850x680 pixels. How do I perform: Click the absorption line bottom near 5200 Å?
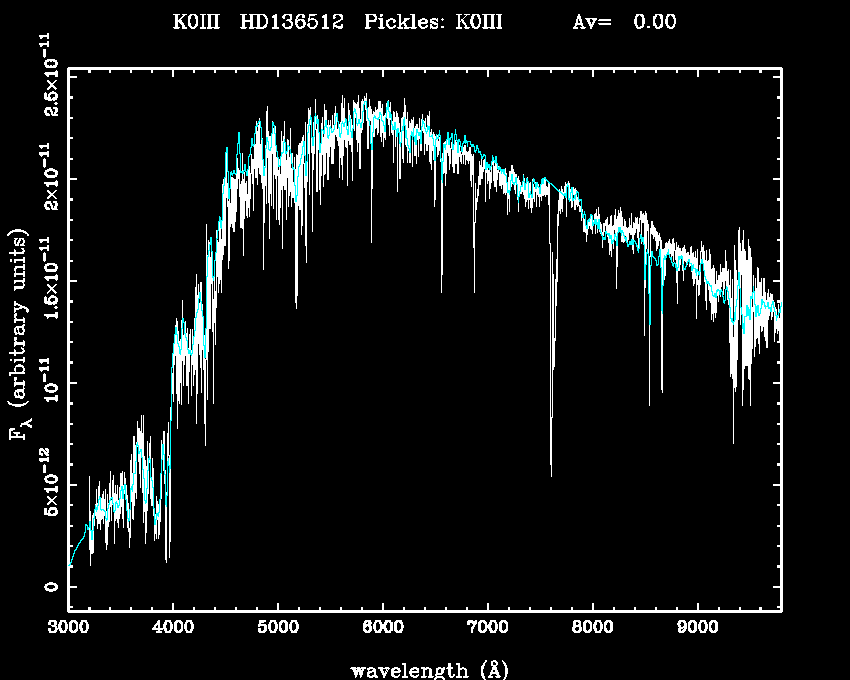click(296, 305)
